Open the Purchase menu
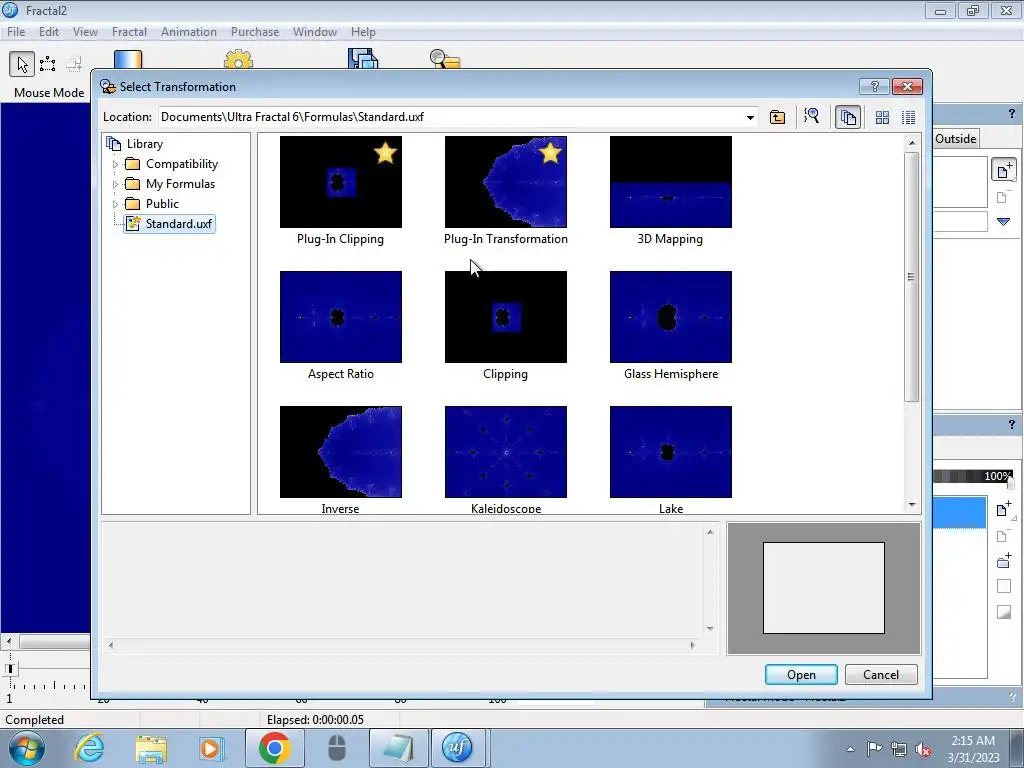 coord(255,32)
